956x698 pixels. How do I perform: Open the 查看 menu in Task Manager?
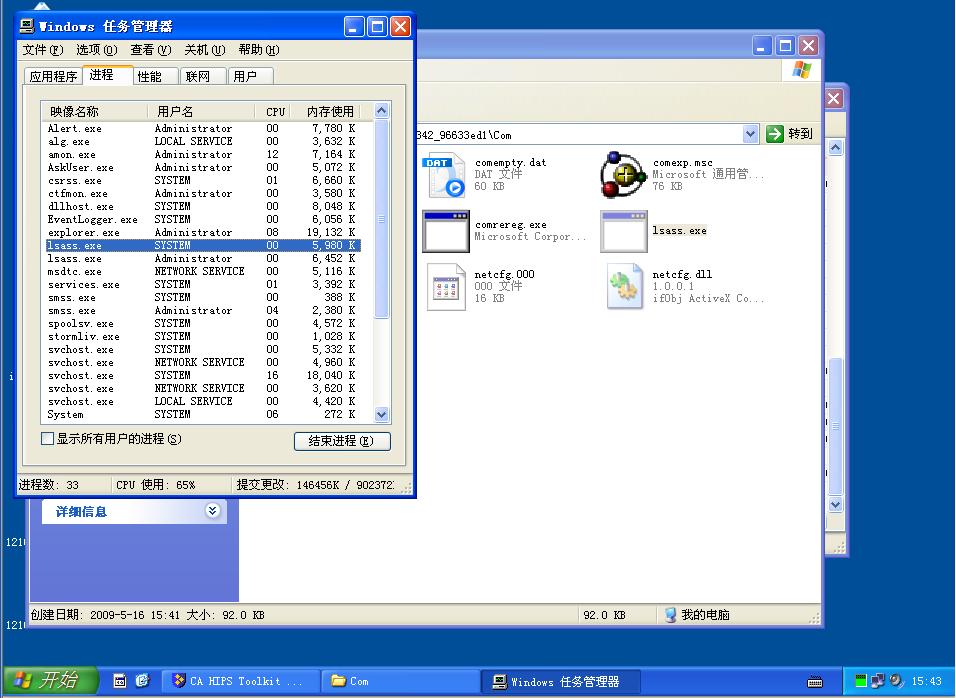pos(150,50)
